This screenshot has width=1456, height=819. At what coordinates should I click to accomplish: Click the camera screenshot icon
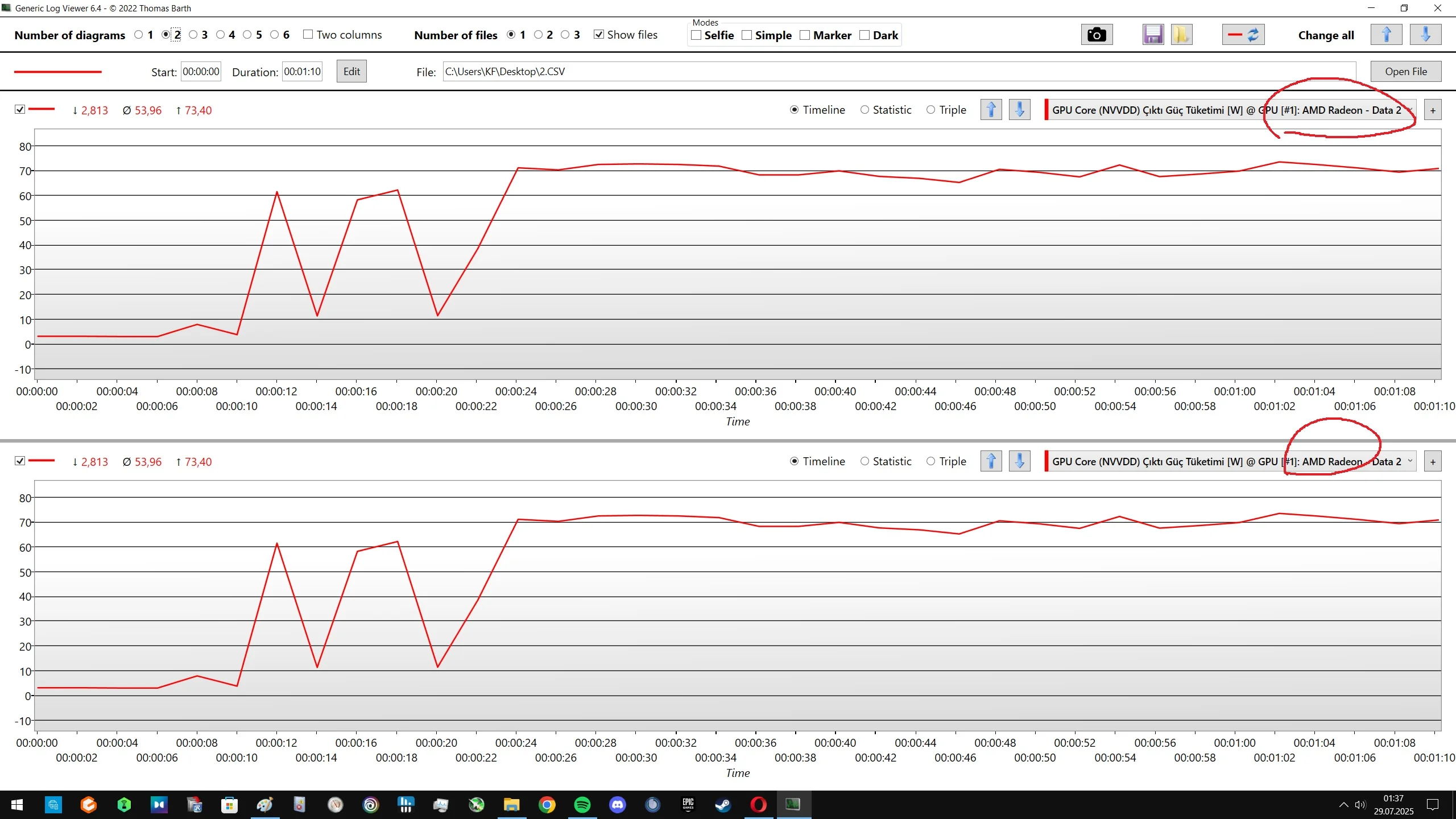1096,35
